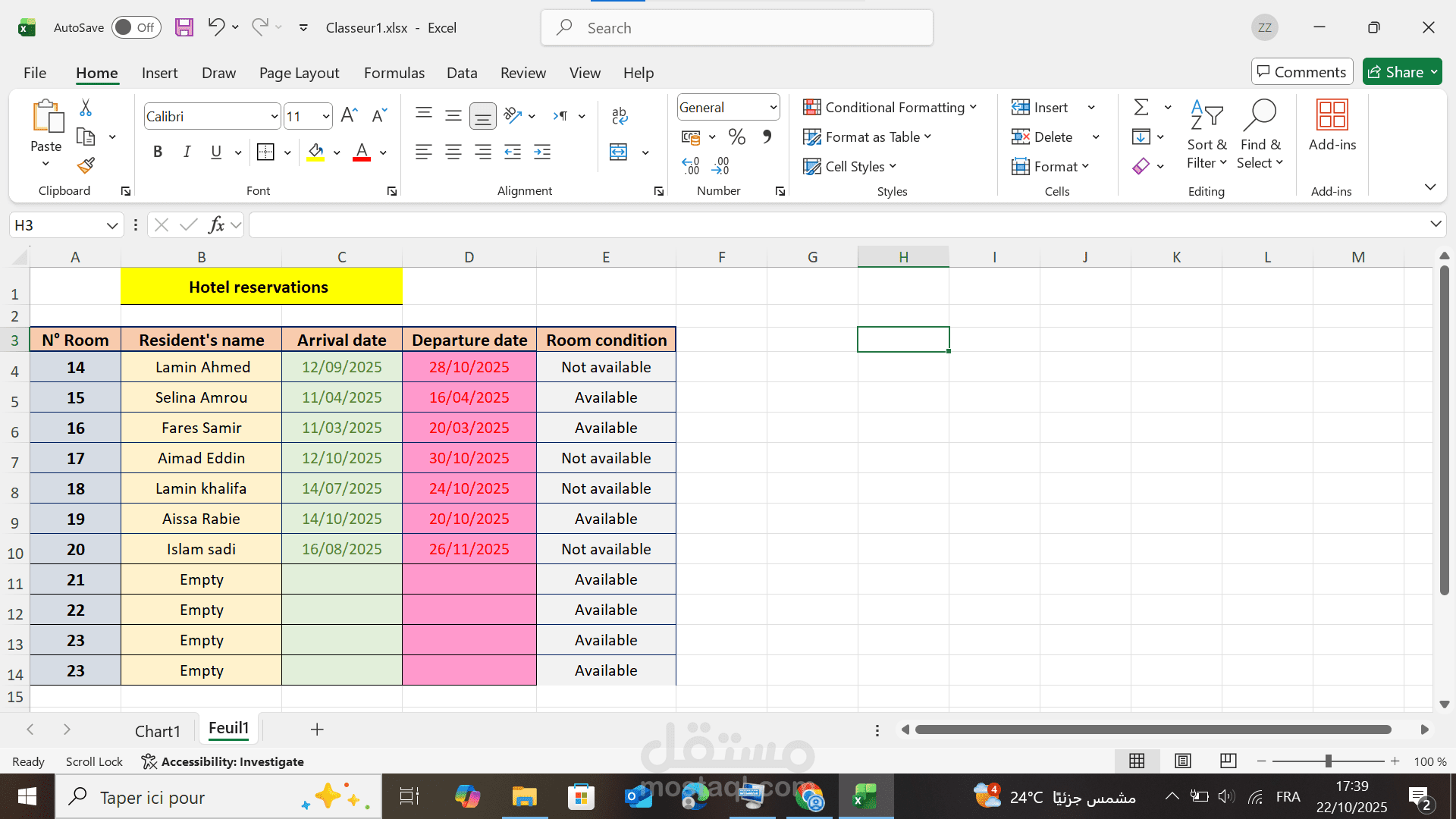Toggle Center horizontal alignment

453,152
